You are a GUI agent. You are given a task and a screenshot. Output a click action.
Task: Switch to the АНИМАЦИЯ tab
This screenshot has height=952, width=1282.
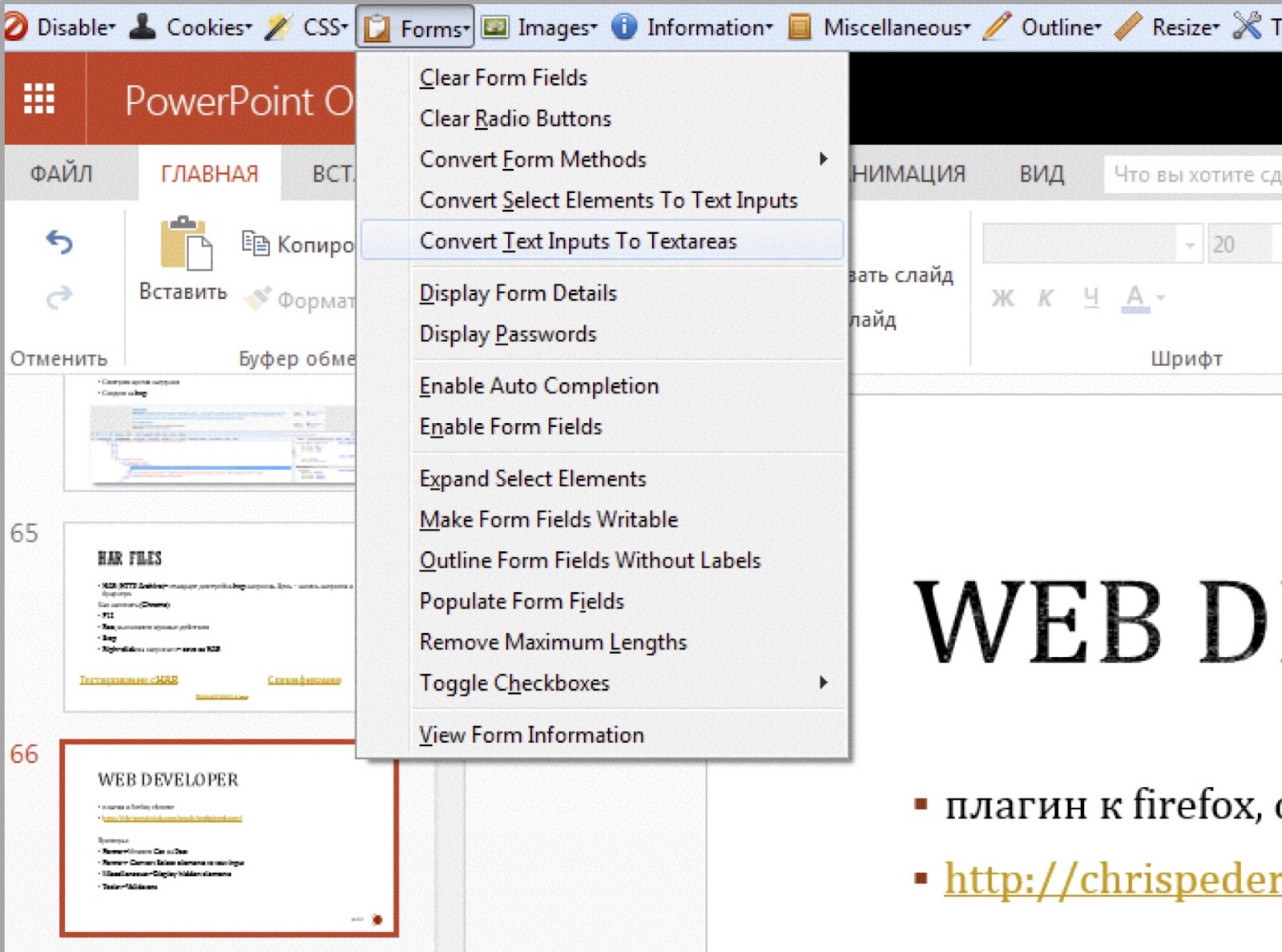(908, 173)
